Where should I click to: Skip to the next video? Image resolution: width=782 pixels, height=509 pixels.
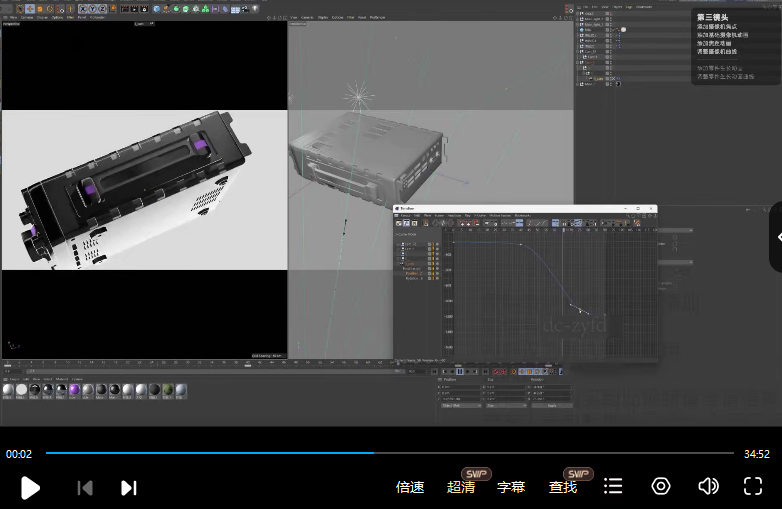(128, 487)
